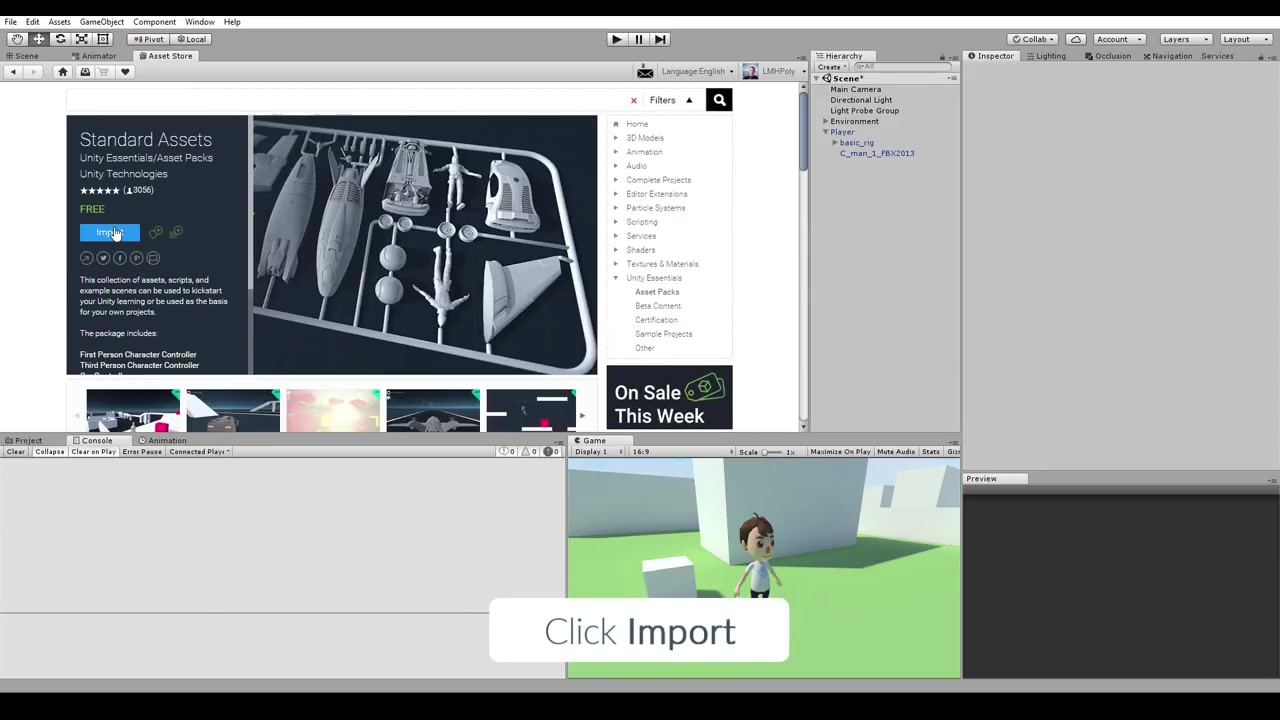Screen dimensions: 1280x720
Task: Open the File menu
Action: (x=10, y=22)
